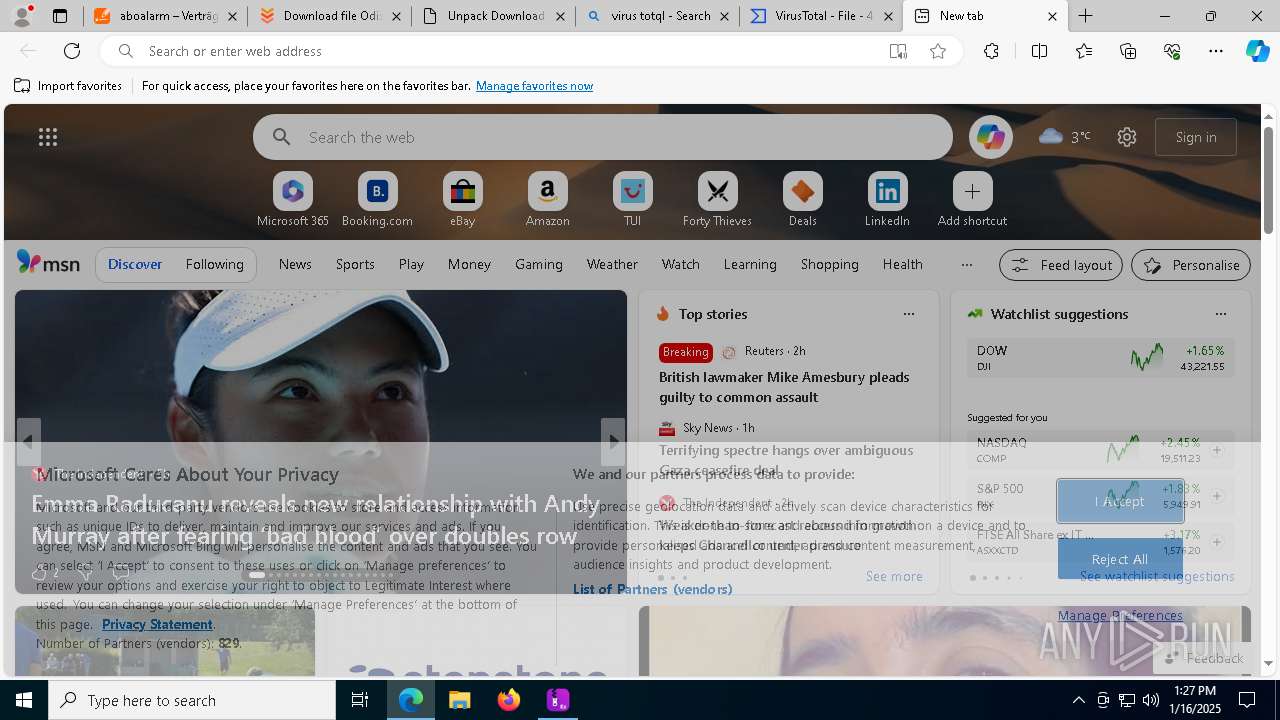Add NASDAQ to watchlist plus button
The height and width of the screenshot is (720, 1280).
coord(1217,450)
